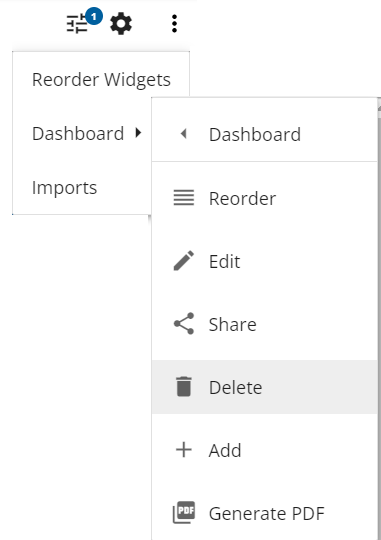Expand the Dashboard submenu arrow
The image size is (381, 540).
point(138,133)
